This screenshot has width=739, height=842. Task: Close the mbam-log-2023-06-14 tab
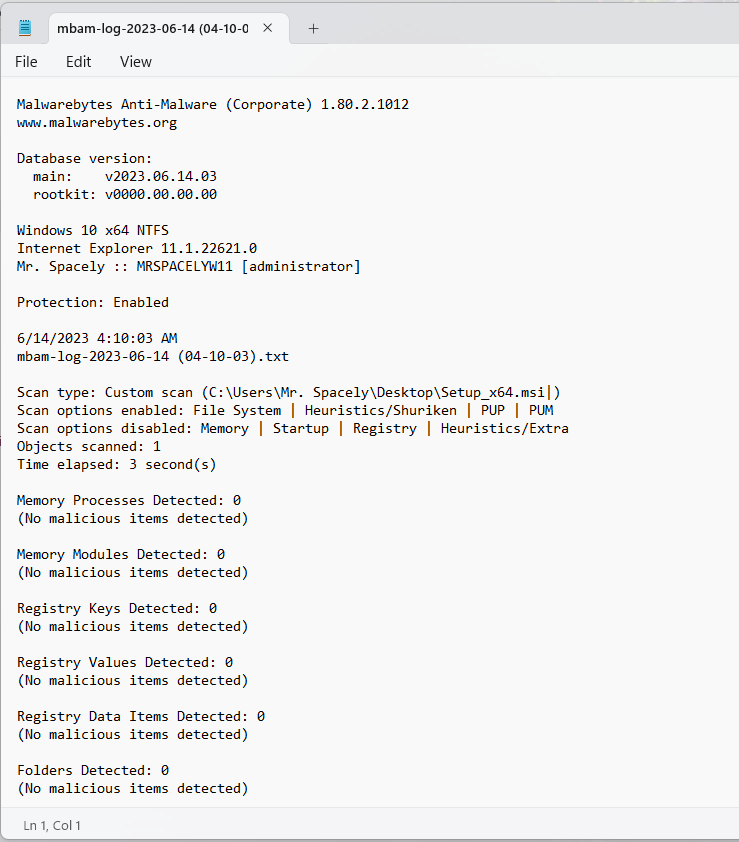267,28
